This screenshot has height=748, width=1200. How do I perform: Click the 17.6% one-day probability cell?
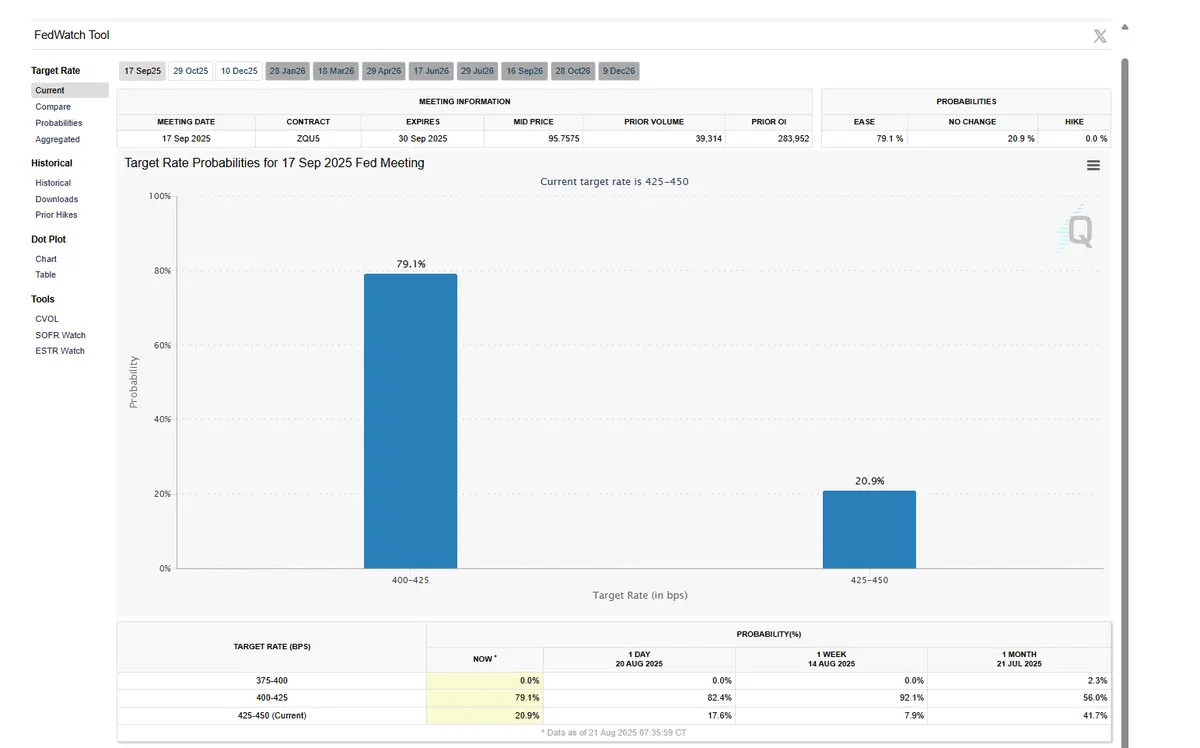point(639,716)
